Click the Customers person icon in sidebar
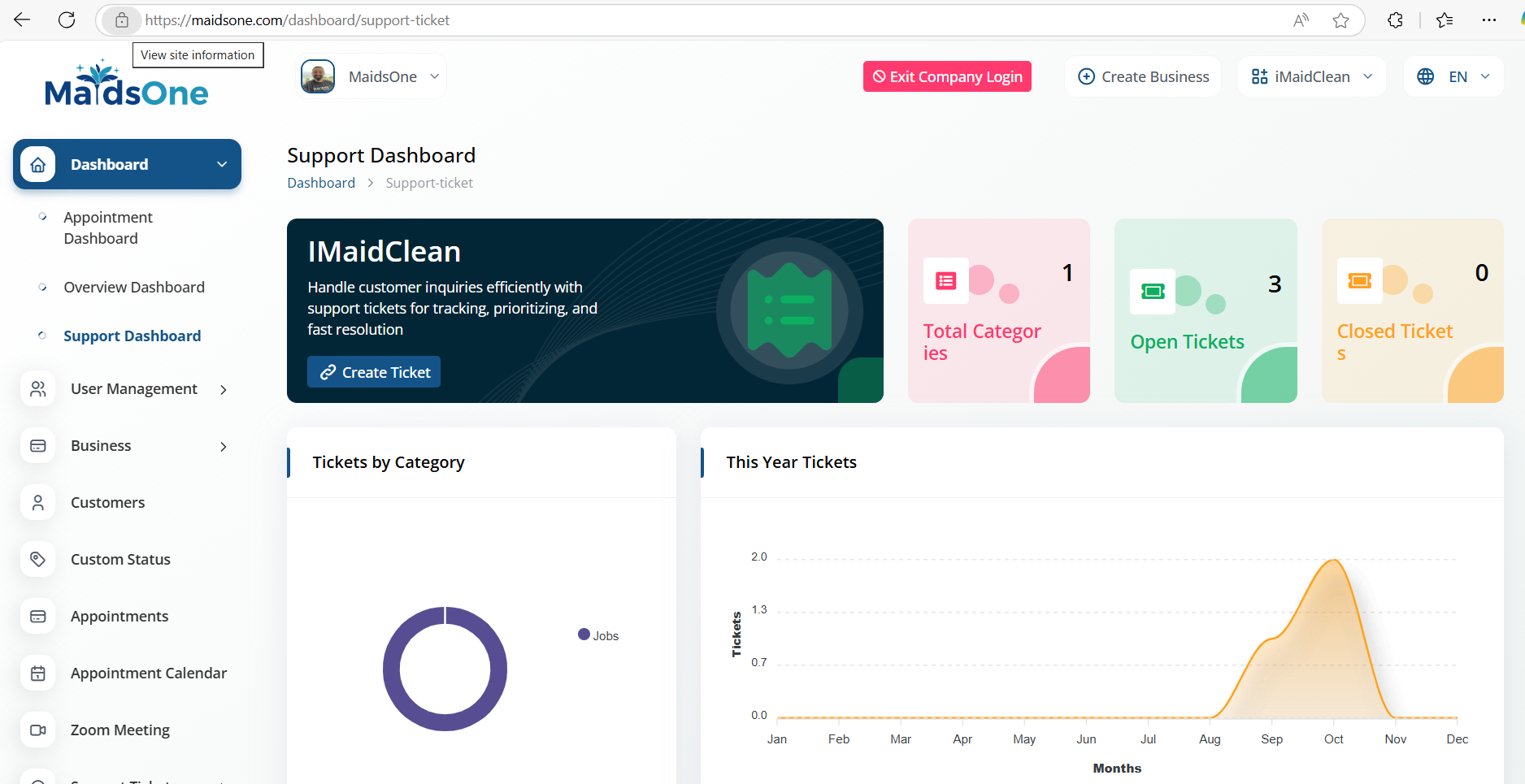Viewport: 1525px width, 784px height. pyautogui.click(x=38, y=503)
